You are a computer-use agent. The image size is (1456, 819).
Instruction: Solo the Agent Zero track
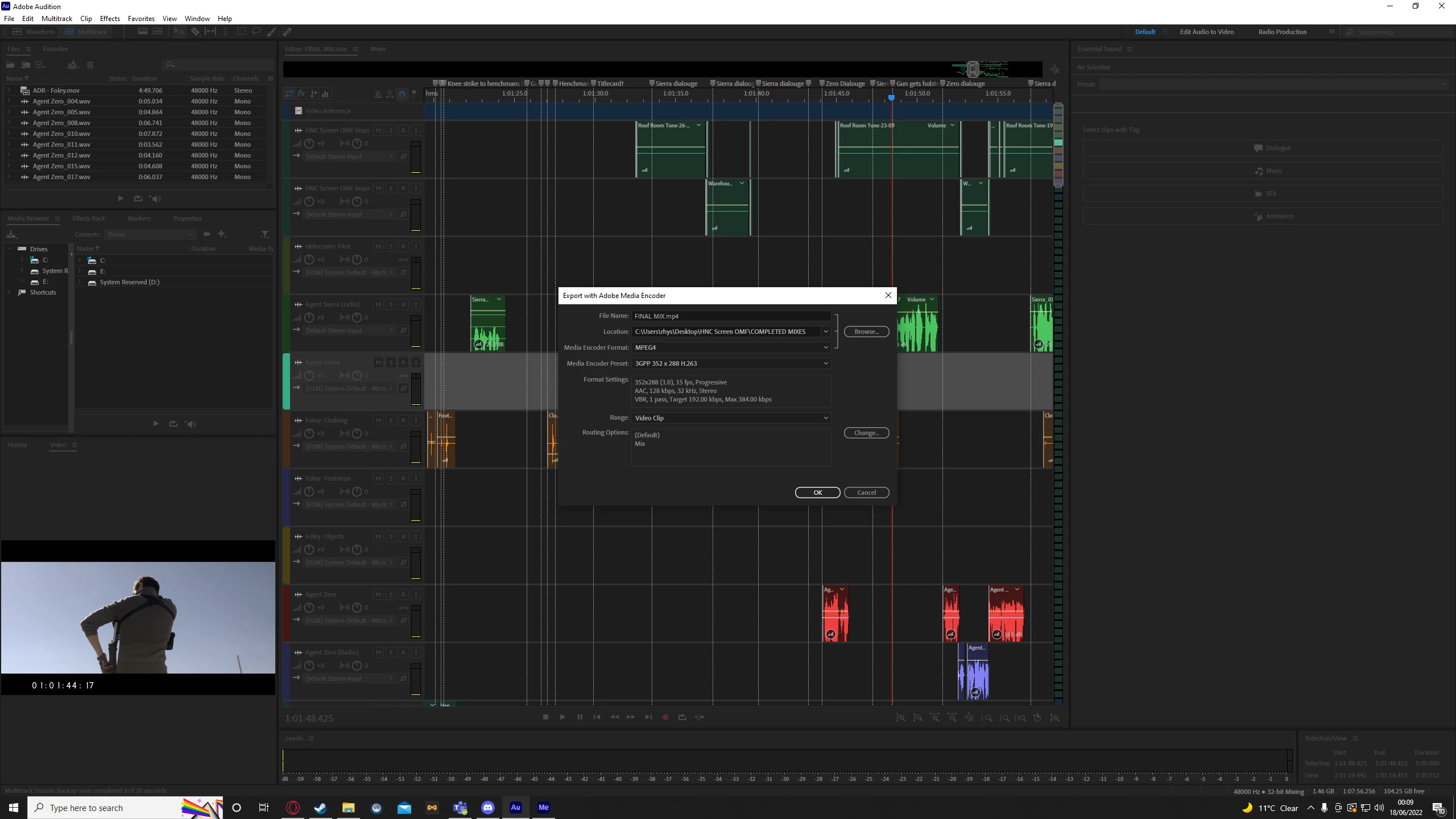coord(391,594)
